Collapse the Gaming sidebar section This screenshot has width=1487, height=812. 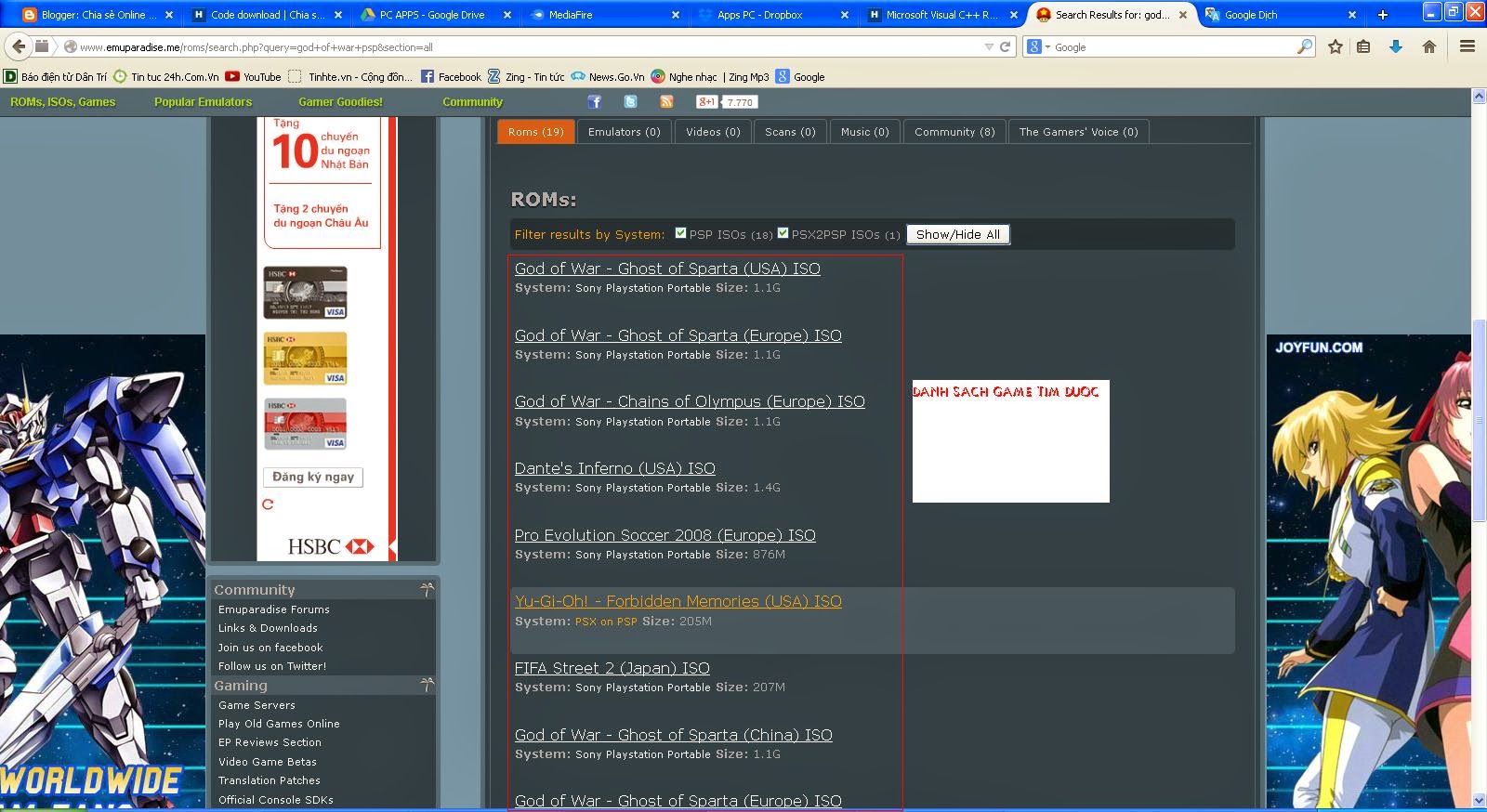click(x=427, y=685)
